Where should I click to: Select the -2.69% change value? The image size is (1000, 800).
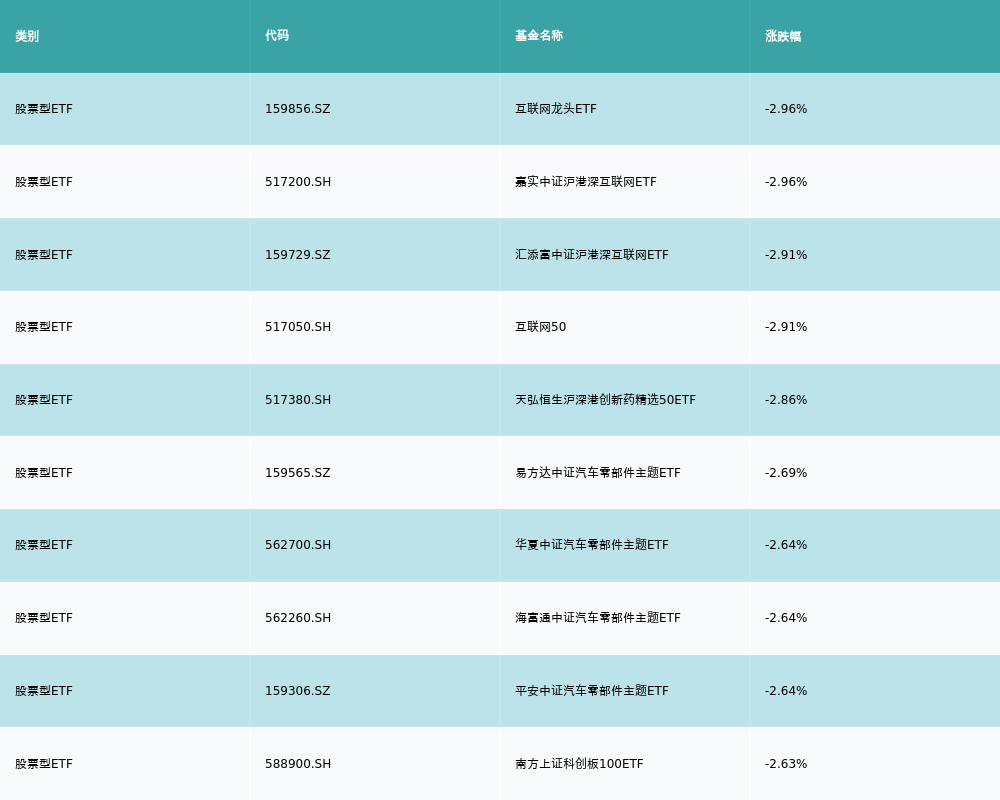786,473
